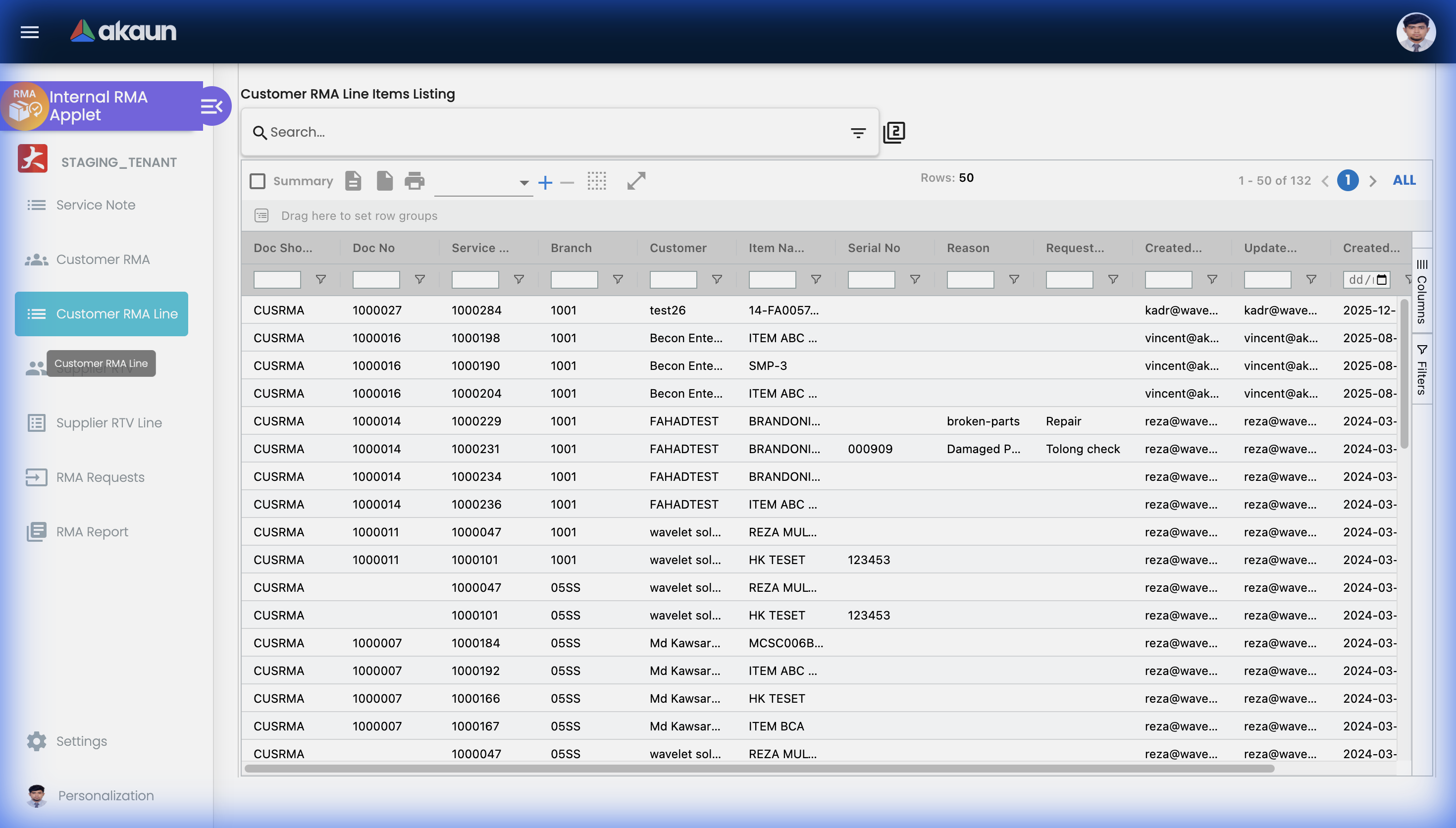
Task: Toggle the filter icon on the Doc No column
Action: [x=419, y=279]
